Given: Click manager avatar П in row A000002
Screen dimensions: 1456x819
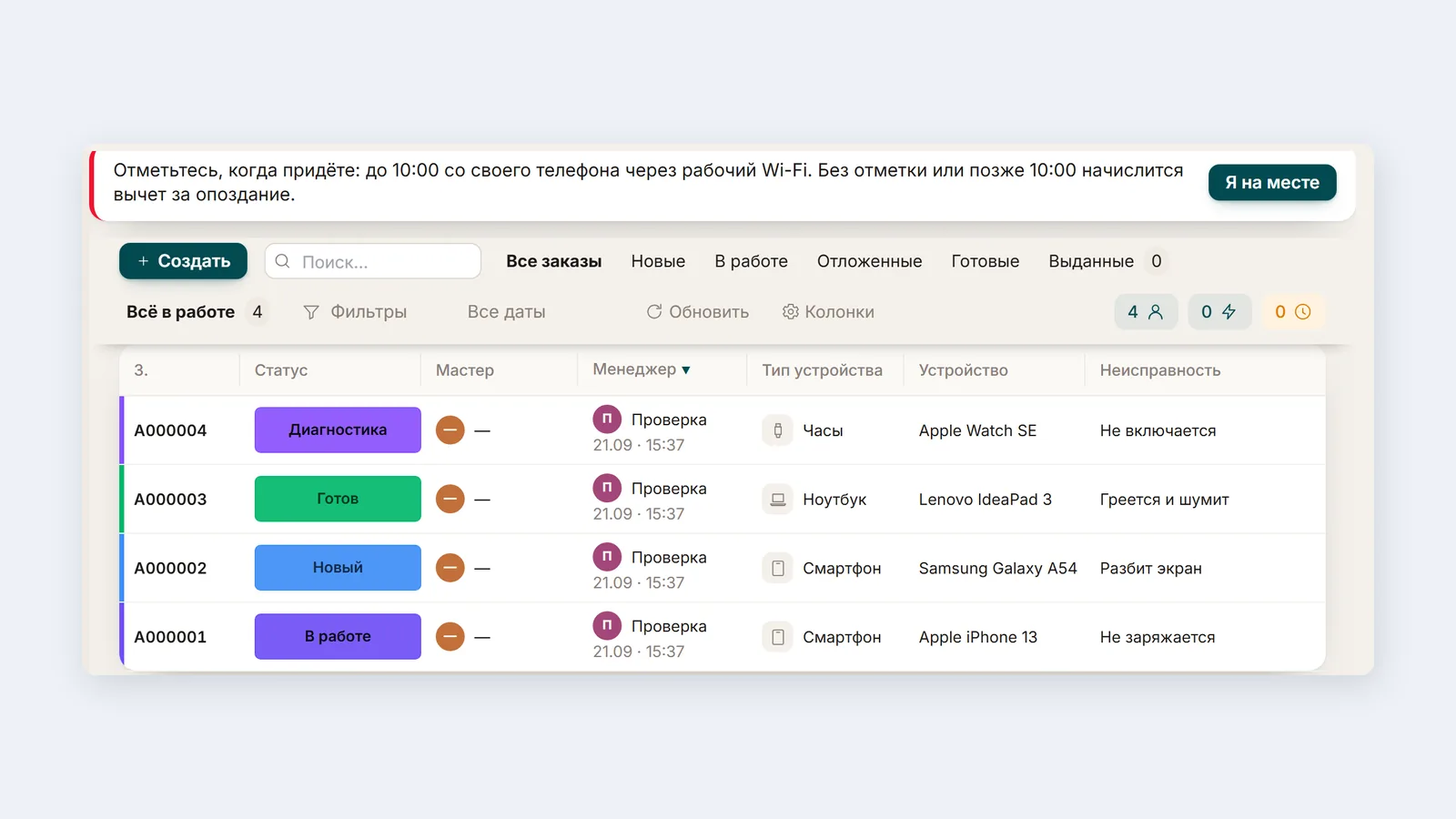Looking at the screenshot, I should pos(607,557).
